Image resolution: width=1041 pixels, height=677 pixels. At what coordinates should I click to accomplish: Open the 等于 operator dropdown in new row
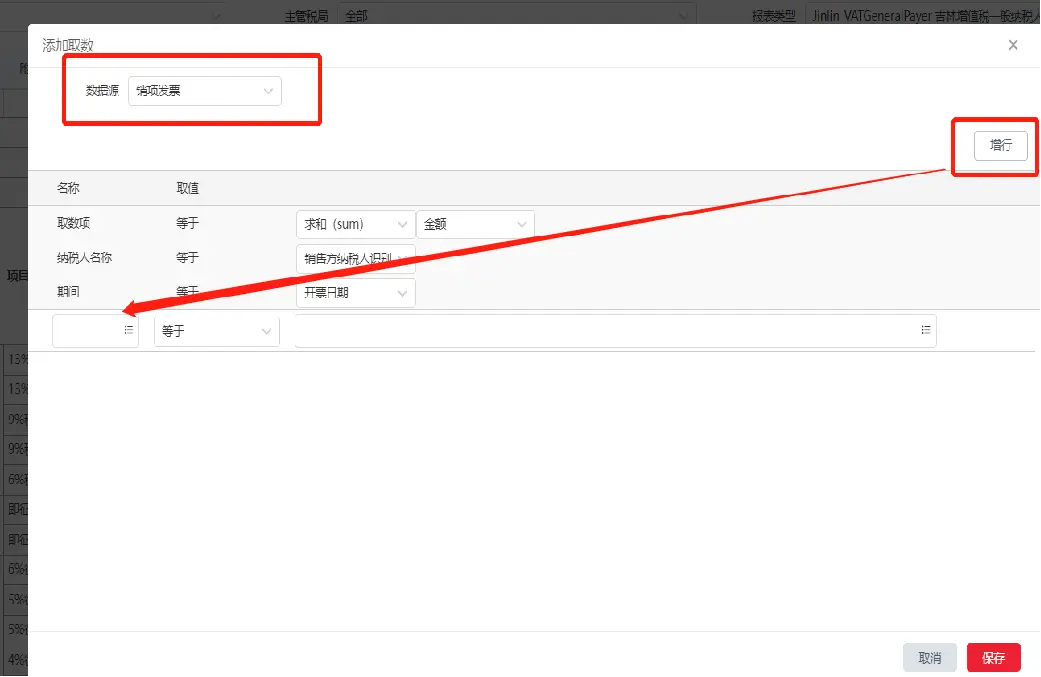216,331
